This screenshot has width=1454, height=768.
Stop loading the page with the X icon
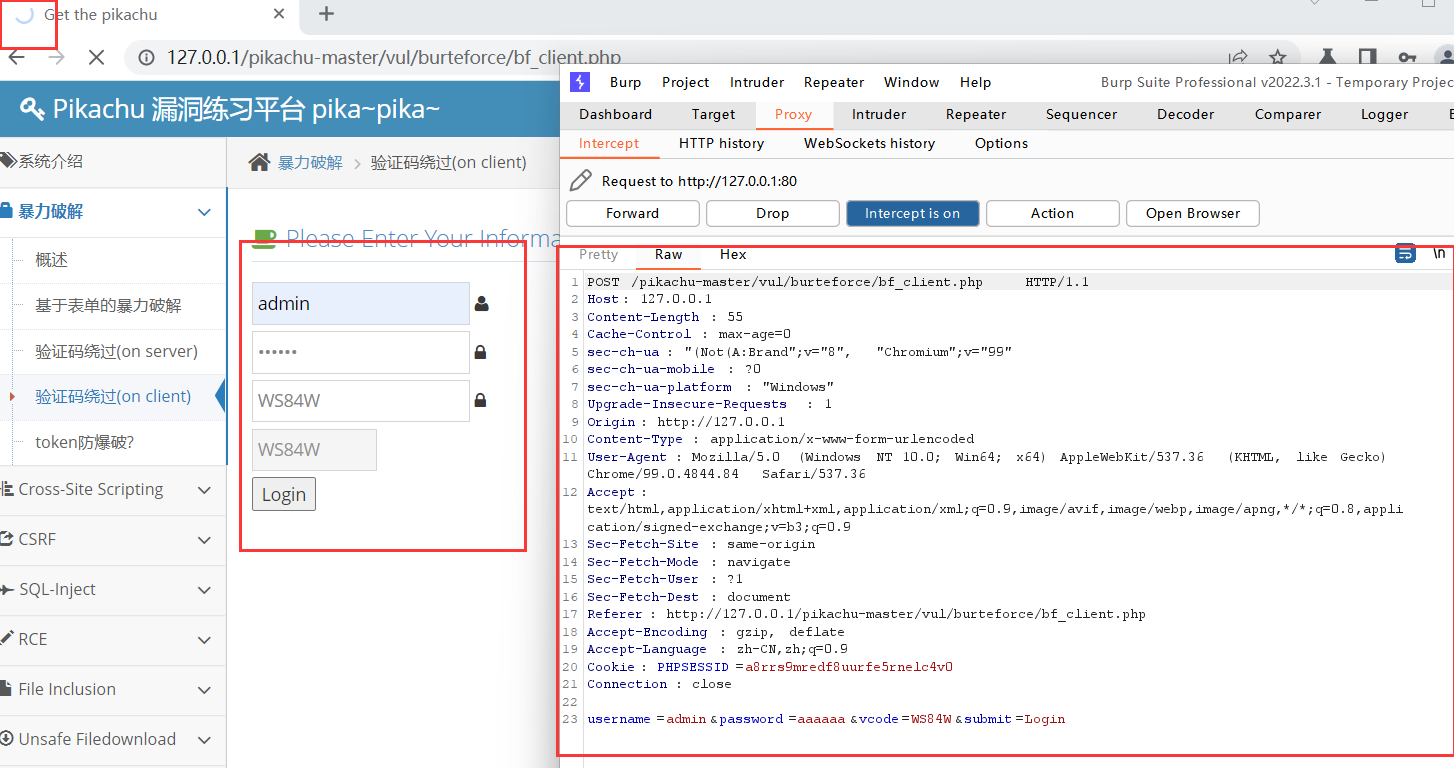pos(96,57)
